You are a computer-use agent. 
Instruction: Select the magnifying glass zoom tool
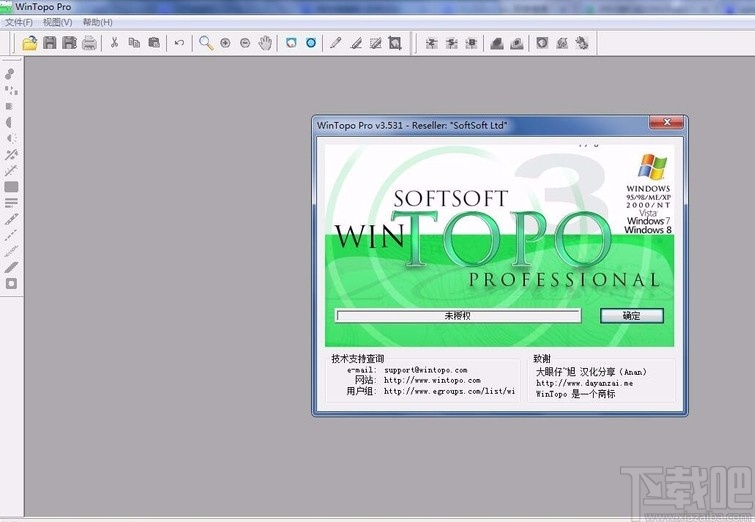click(206, 43)
